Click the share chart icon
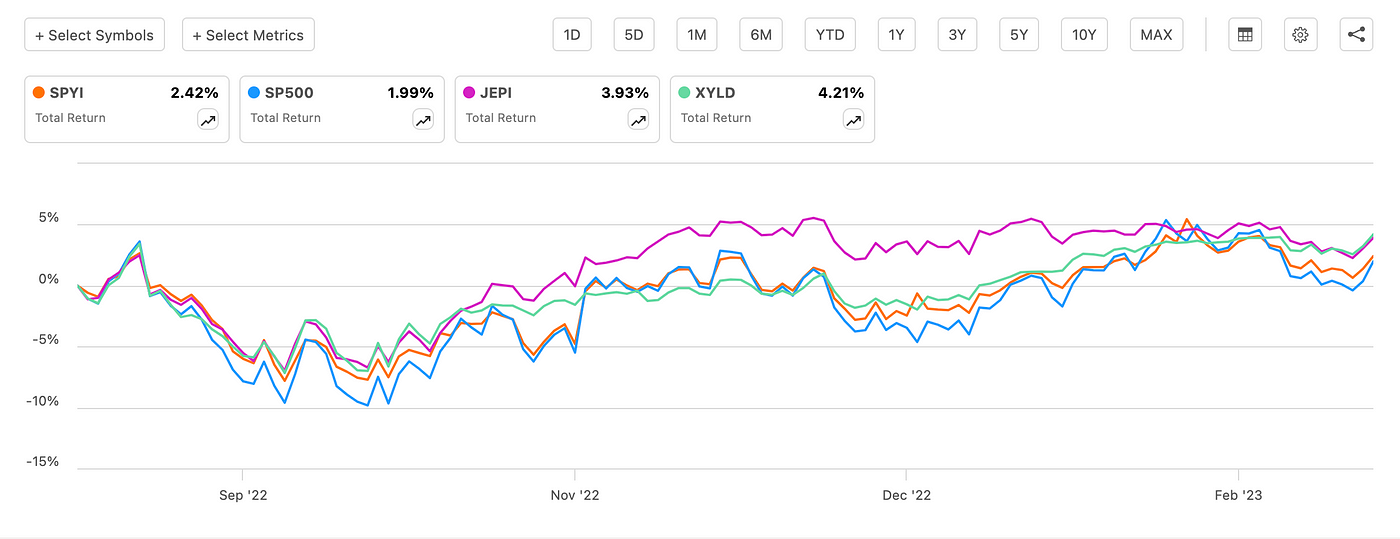 (x=1356, y=35)
